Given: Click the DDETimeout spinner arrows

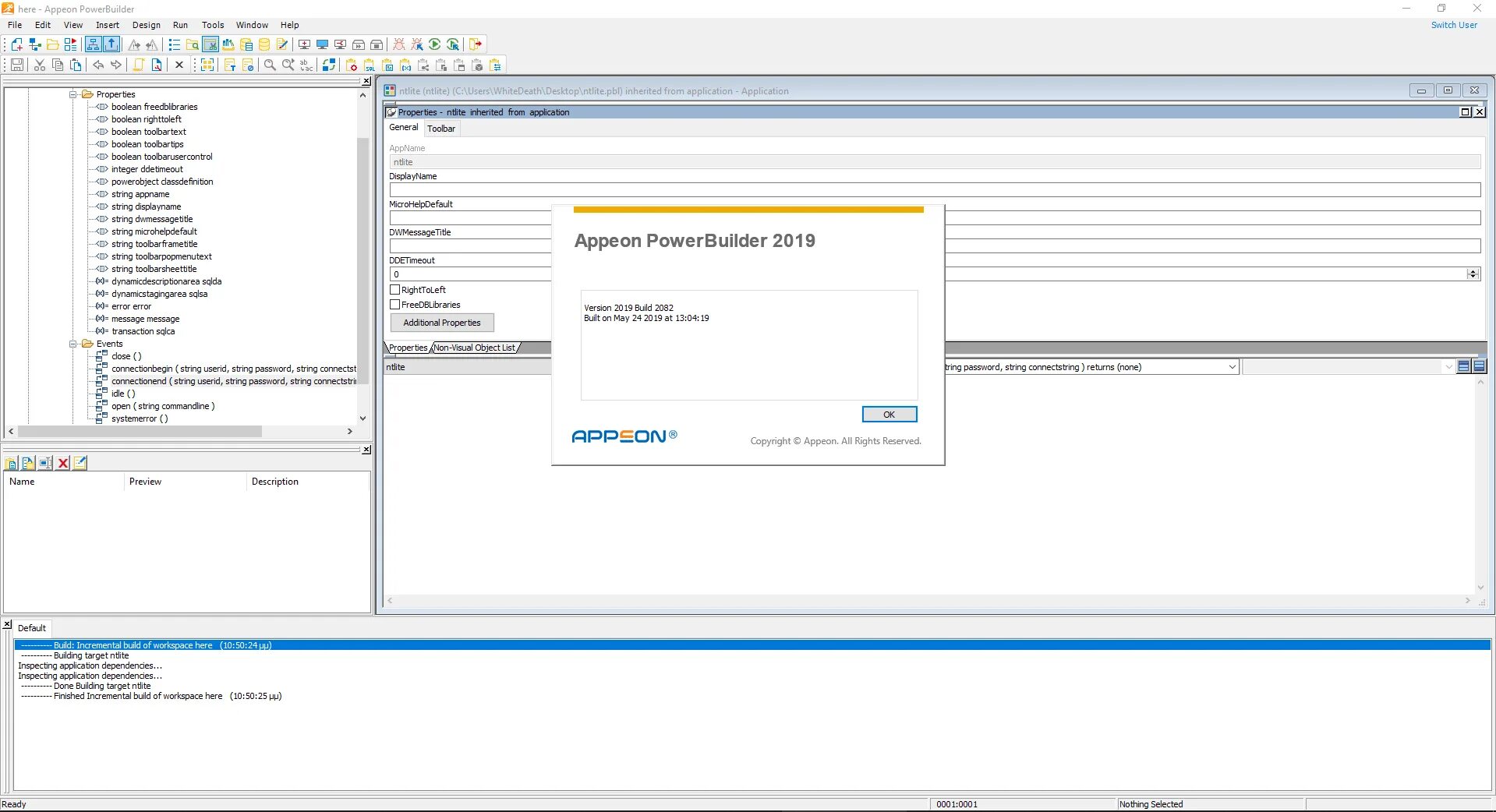Looking at the screenshot, I should [1473, 274].
